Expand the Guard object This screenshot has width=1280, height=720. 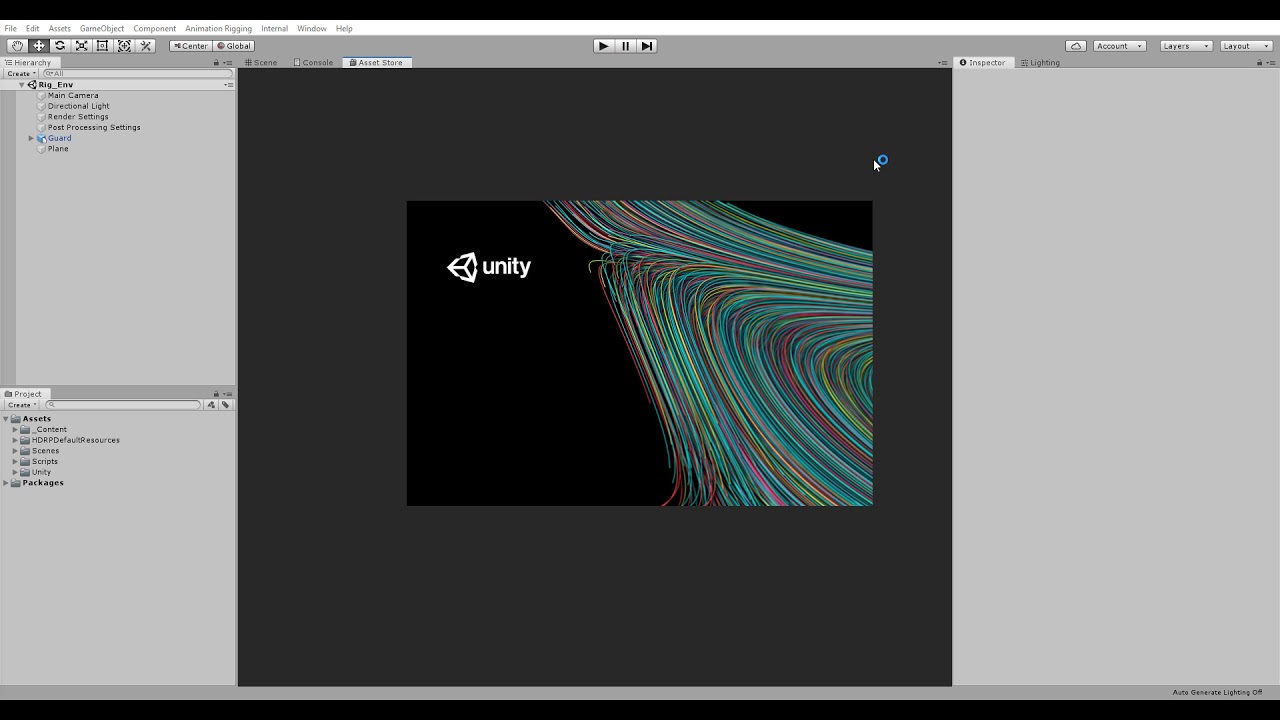click(31, 138)
